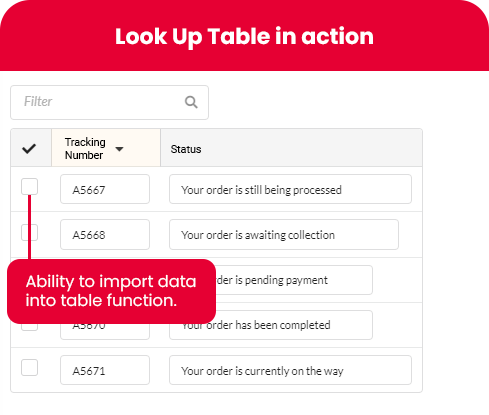Tick the checkbox for row A5671
The width and height of the screenshot is (489, 415).
coord(29,368)
